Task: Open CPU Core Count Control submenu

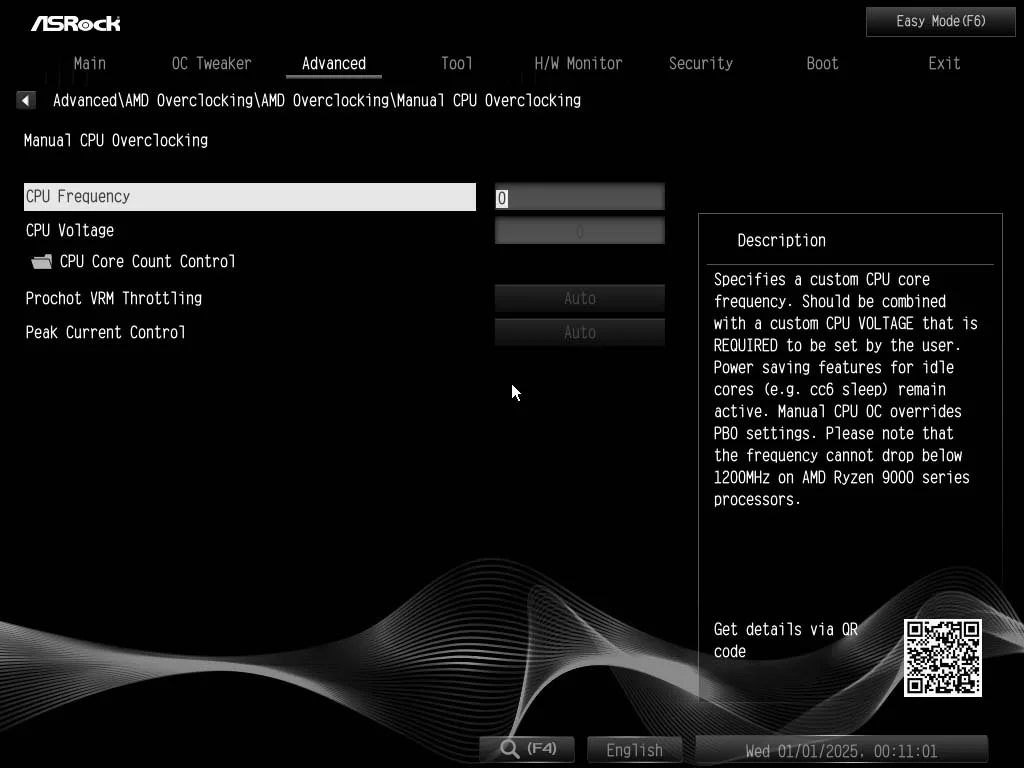Action: (x=148, y=262)
